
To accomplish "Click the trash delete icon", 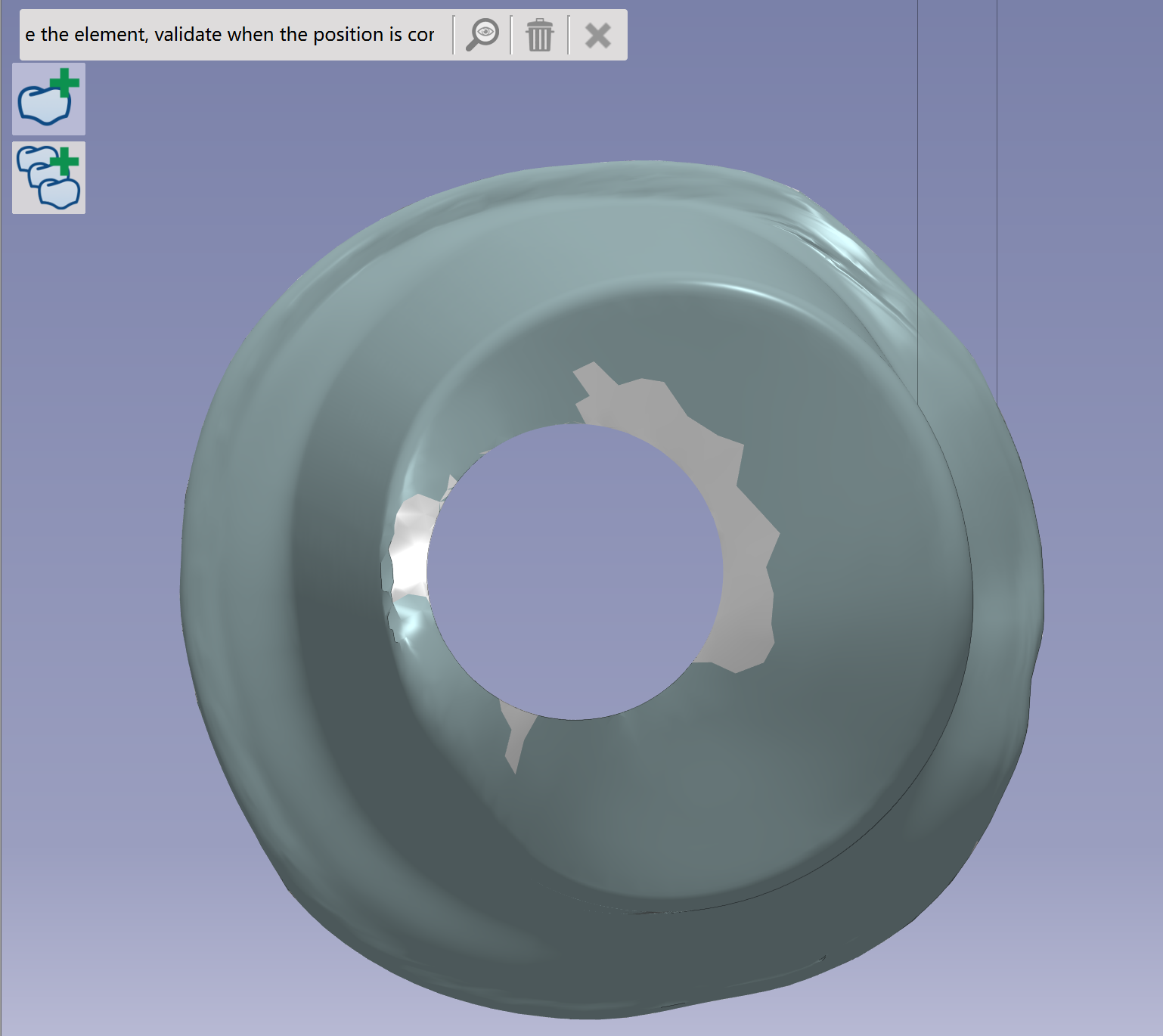I will pos(540,35).
